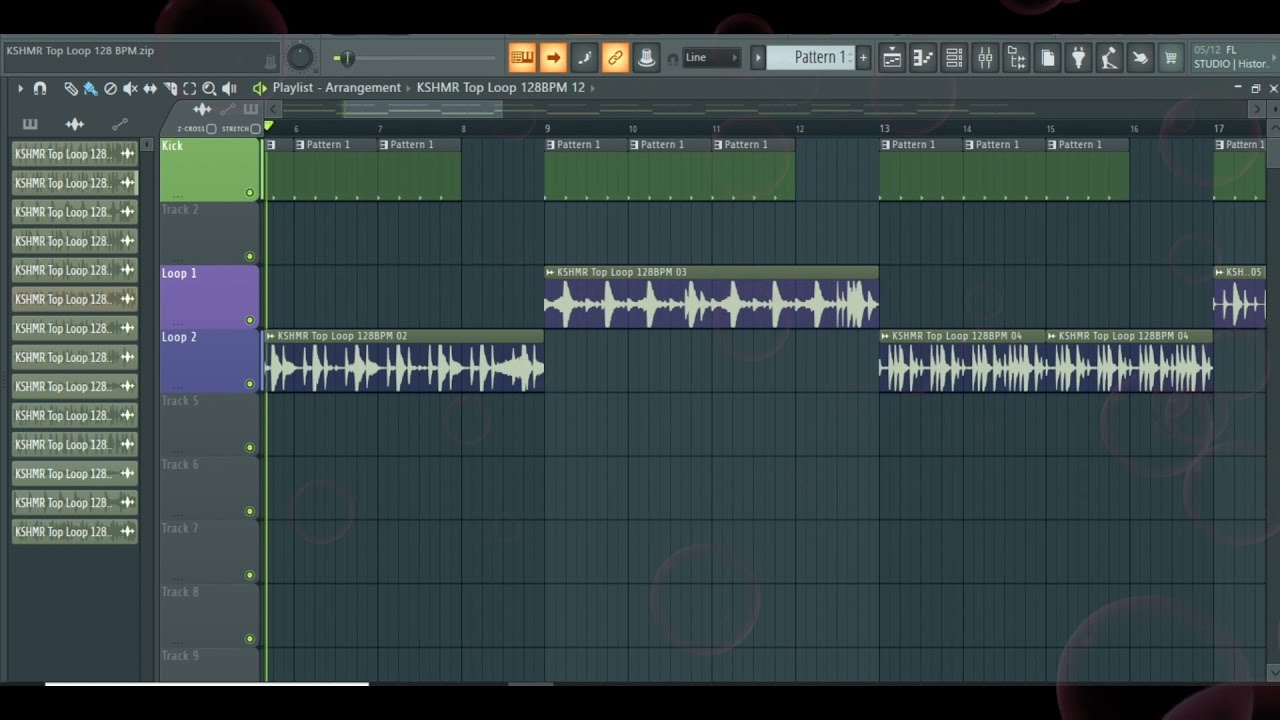Click the master volume knob
The height and width of the screenshot is (720, 1280).
point(300,58)
